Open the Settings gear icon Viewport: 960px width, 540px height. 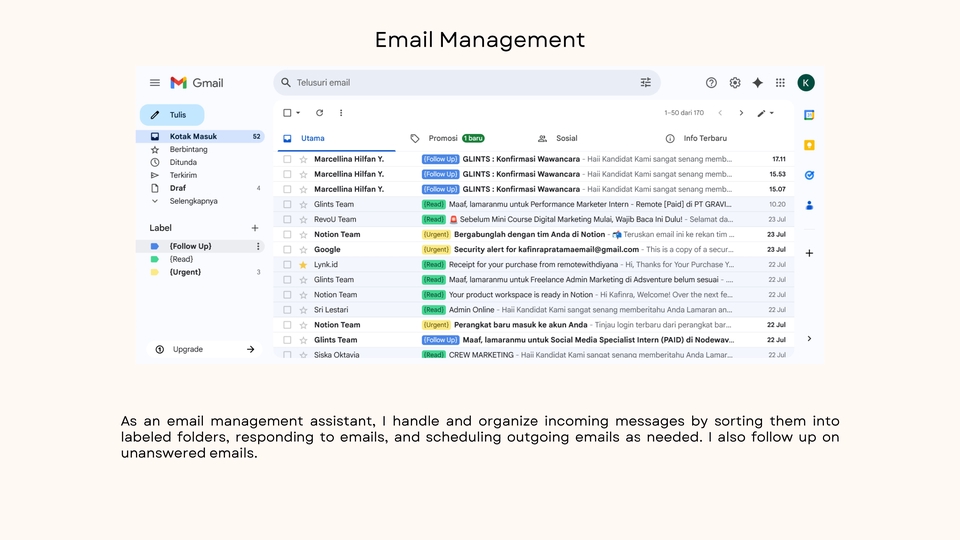pos(735,83)
